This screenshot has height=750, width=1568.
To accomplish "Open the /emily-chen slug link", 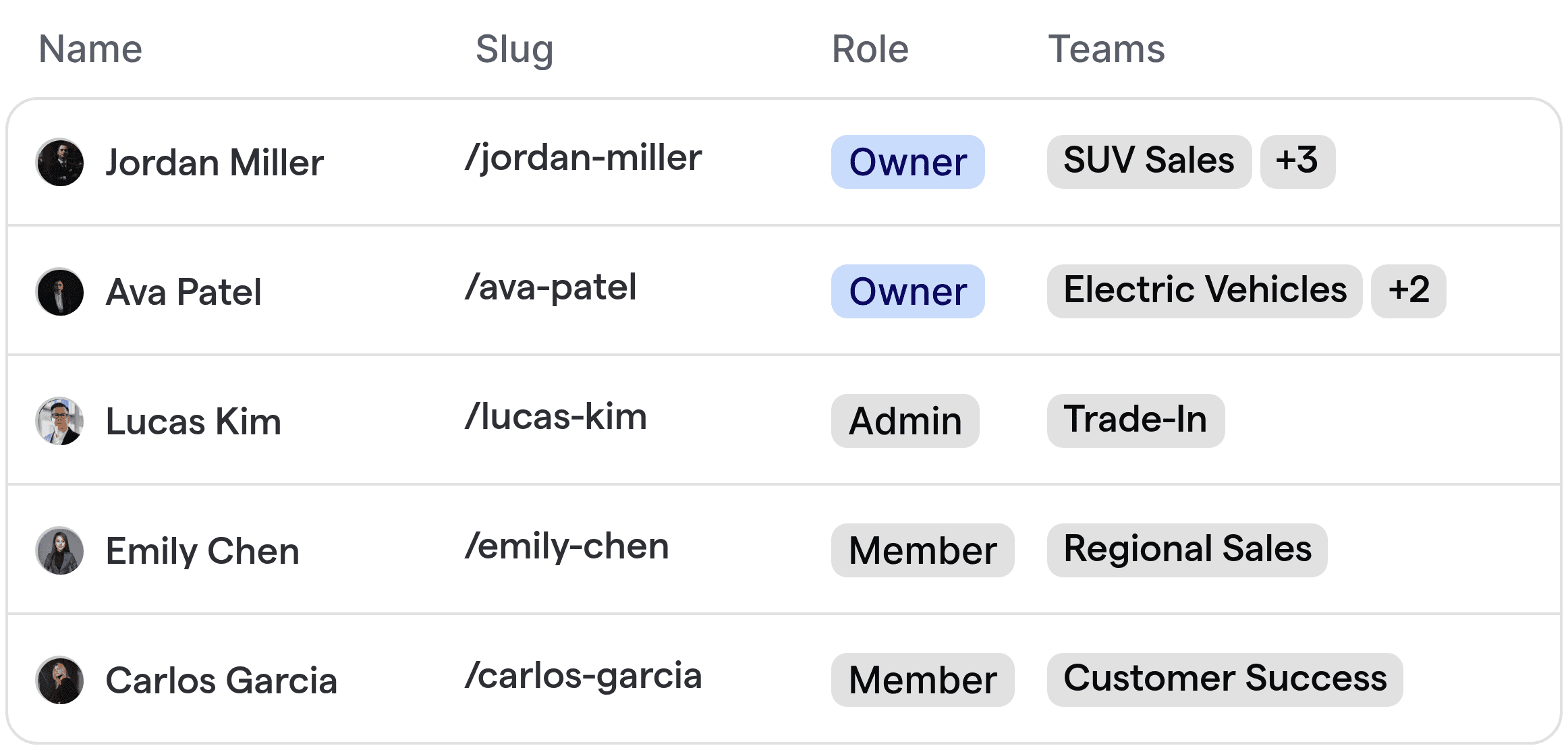I will click(567, 546).
